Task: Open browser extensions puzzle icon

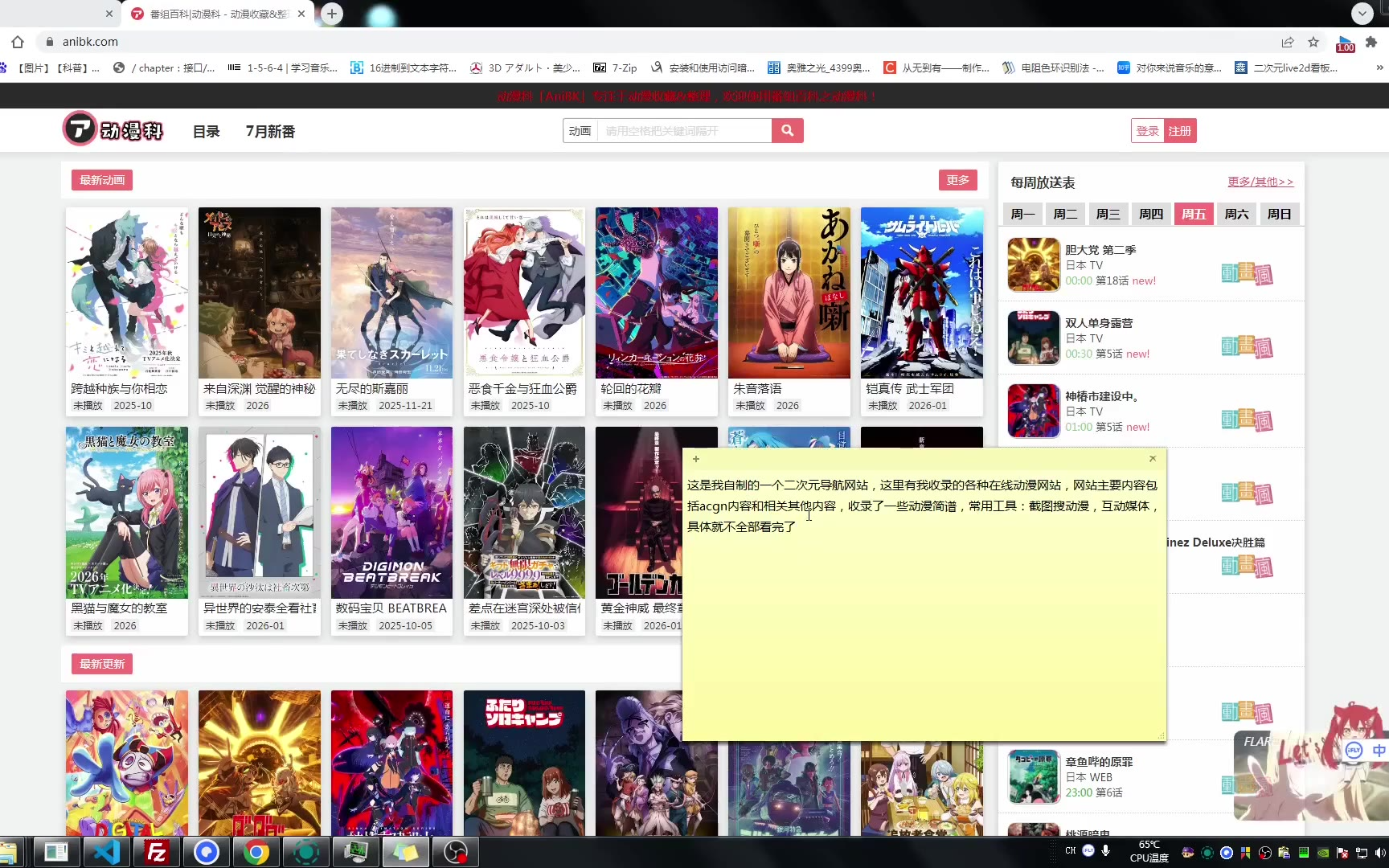Action: (x=1371, y=42)
